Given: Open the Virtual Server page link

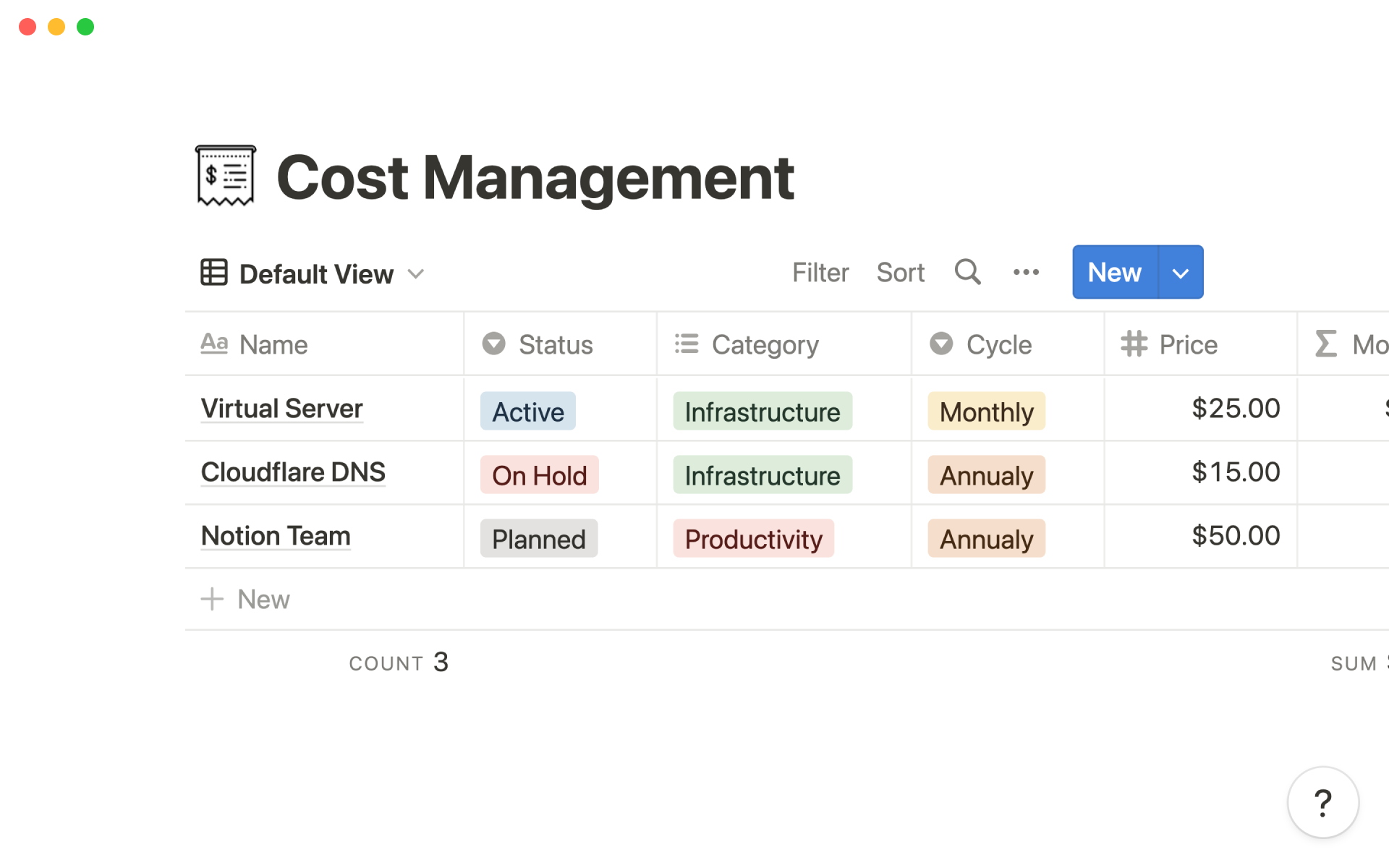Looking at the screenshot, I should [x=281, y=409].
